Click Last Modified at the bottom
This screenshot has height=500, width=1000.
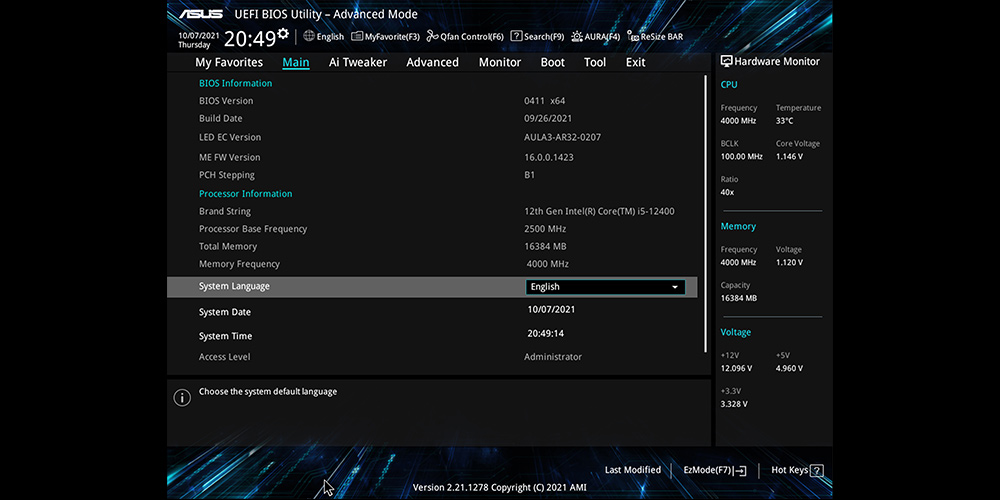coord(632,470)
